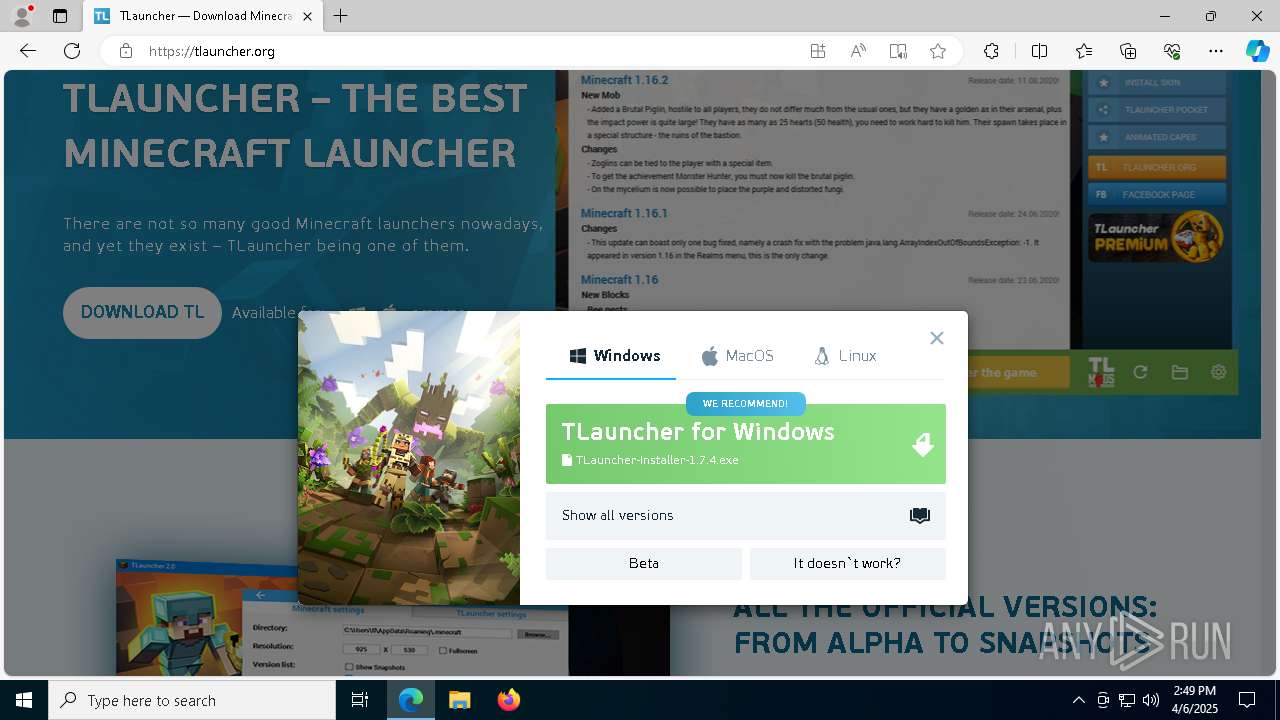Click Animated Capes sidebar item
Image resolution: width=1280 pixels, height=720 pixels.
tap(1157, 137)
